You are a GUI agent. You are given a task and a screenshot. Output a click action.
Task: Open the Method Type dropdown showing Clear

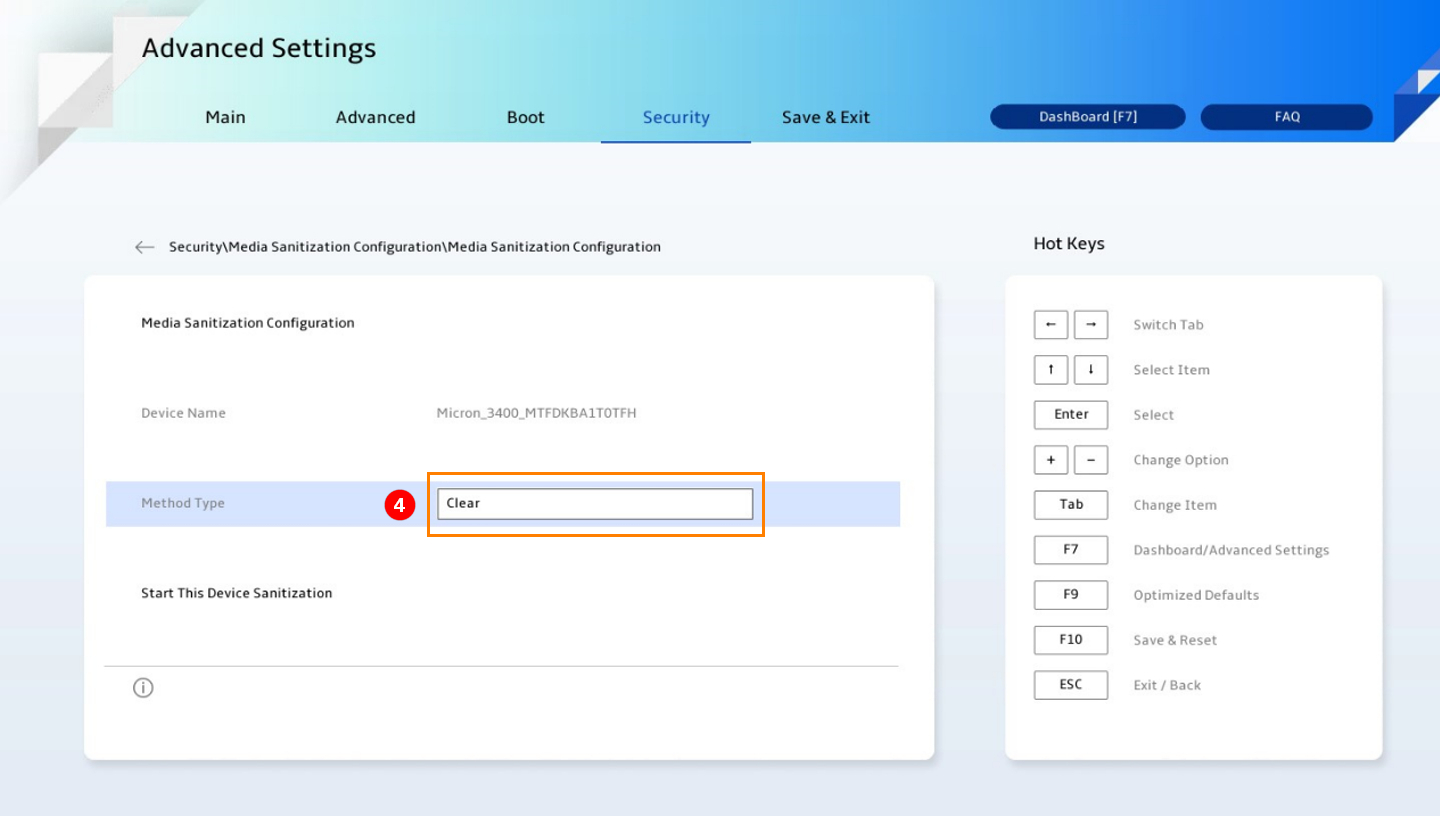click(x=595, y=504)
